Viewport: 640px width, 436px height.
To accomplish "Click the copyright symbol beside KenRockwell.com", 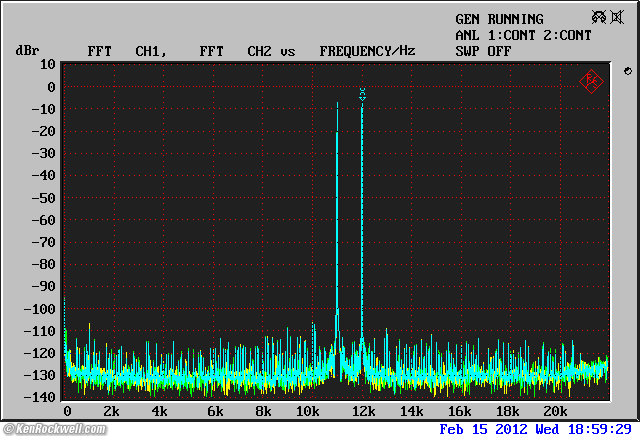I will (9, 428).
